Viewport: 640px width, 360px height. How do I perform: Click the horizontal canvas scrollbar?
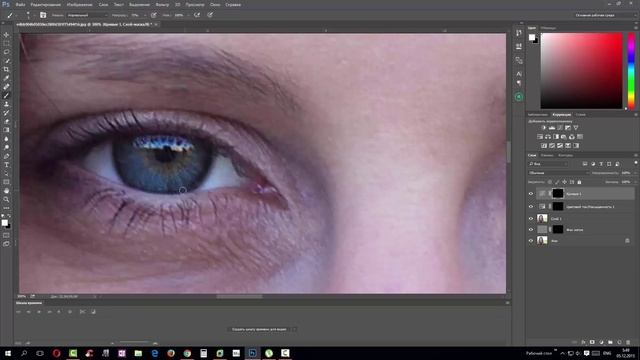(x=239, y=297)
